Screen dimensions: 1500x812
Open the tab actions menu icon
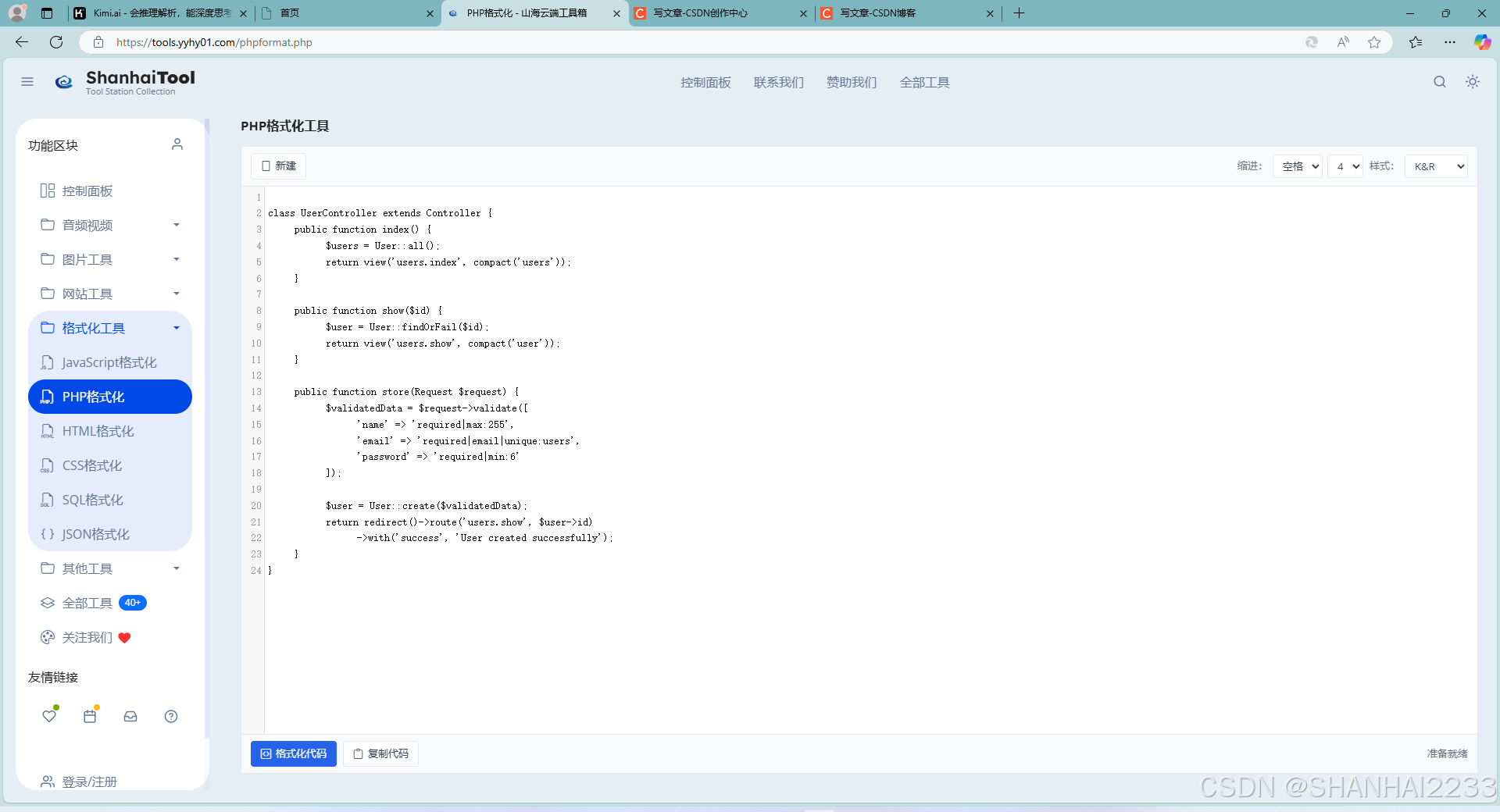coord(47,13)
